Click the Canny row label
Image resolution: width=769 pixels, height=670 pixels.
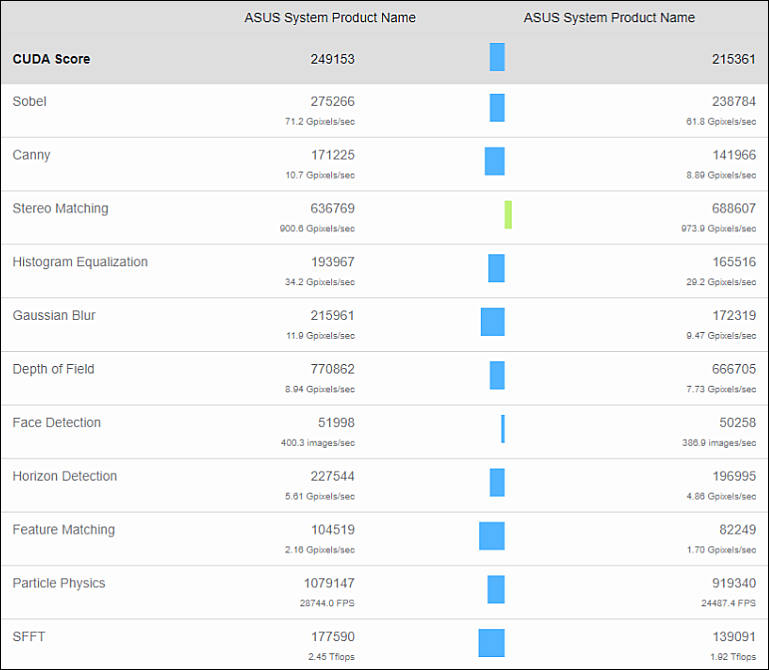(x=31, y=155)
